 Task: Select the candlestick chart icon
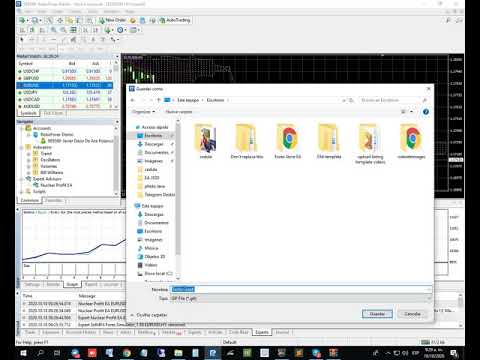pyautogui.click(x=32, y=30)
